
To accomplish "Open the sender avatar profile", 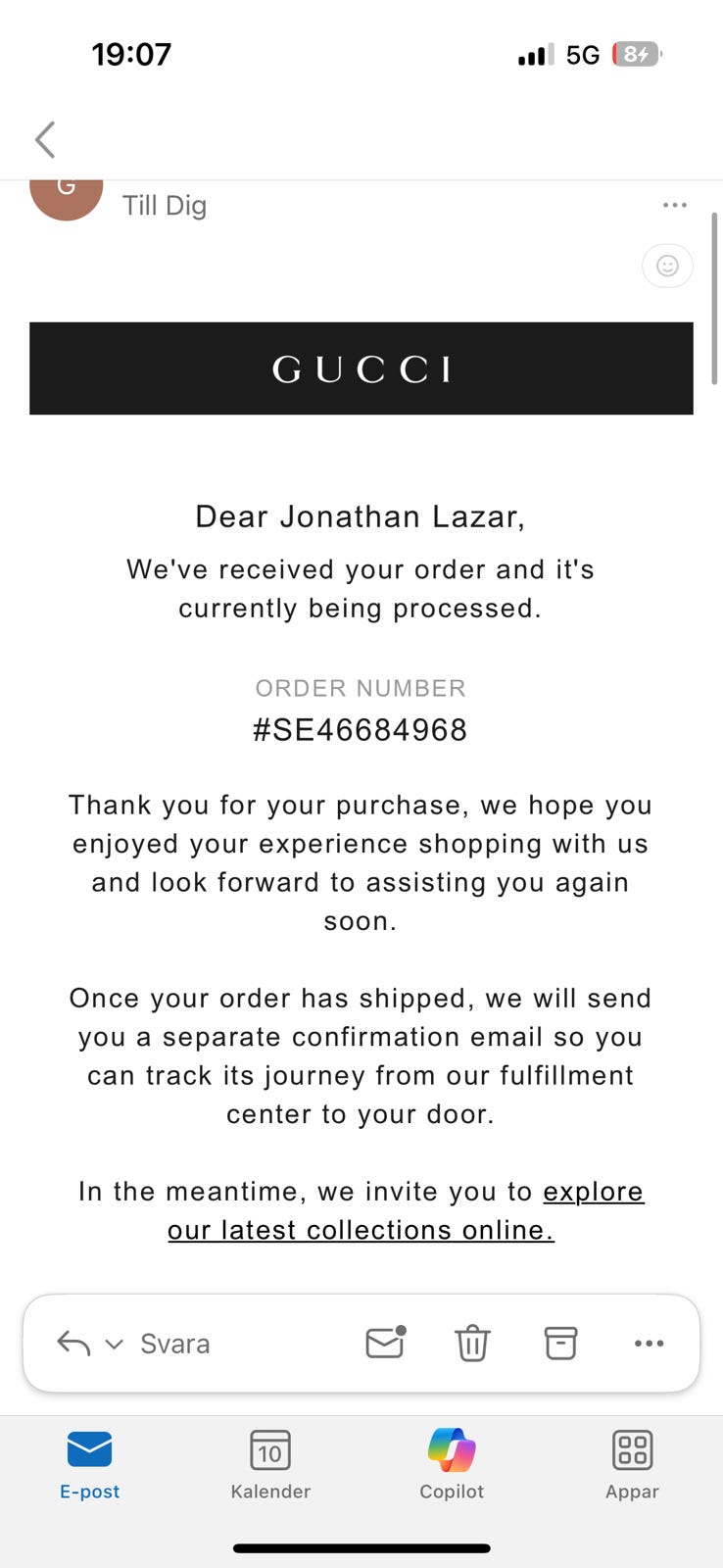I will (x=67, y=195).
